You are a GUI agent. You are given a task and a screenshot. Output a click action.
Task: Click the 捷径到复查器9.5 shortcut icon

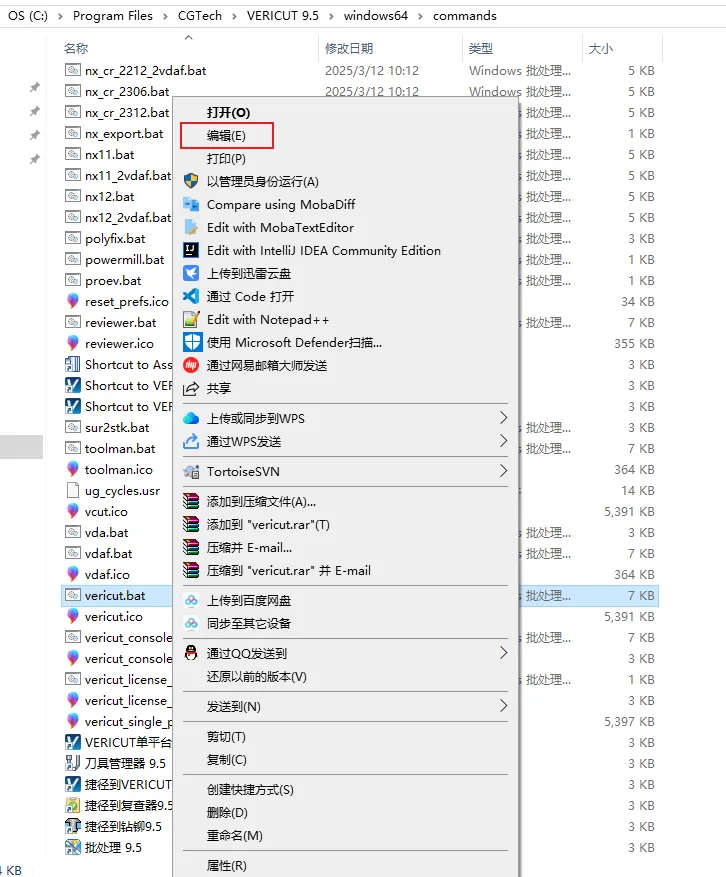[73, 805]
